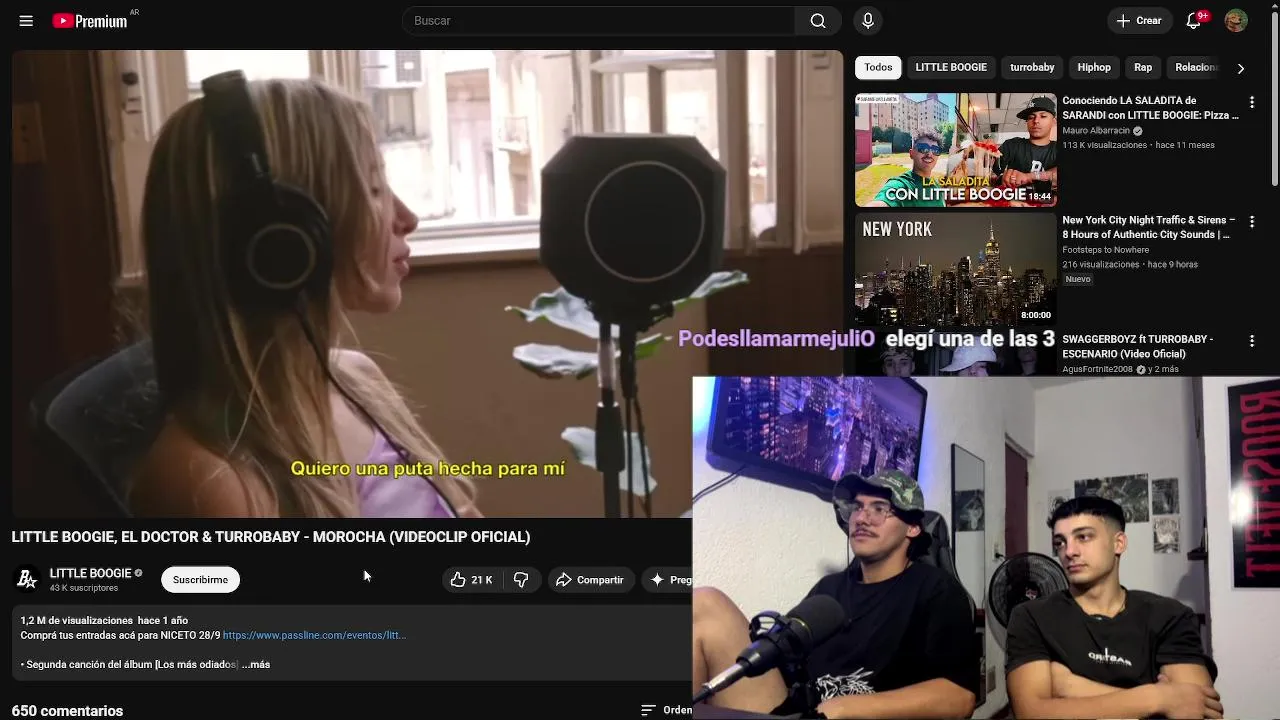Screen dimensions: 1280x720
Task: Click the 1,2 M de visualizaciones text
Action: [76, 621]
